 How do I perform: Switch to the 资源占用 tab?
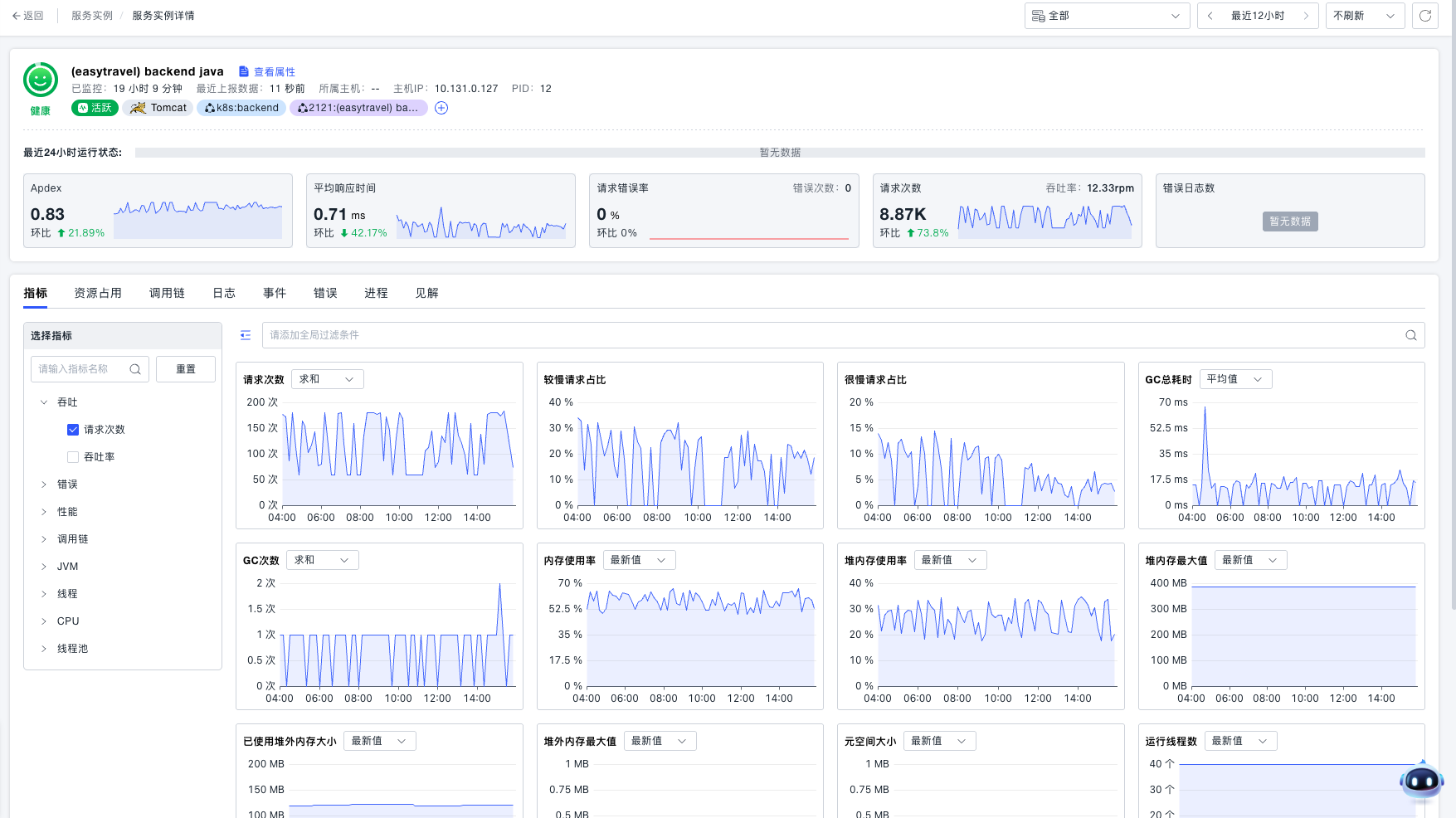(98, 293)
